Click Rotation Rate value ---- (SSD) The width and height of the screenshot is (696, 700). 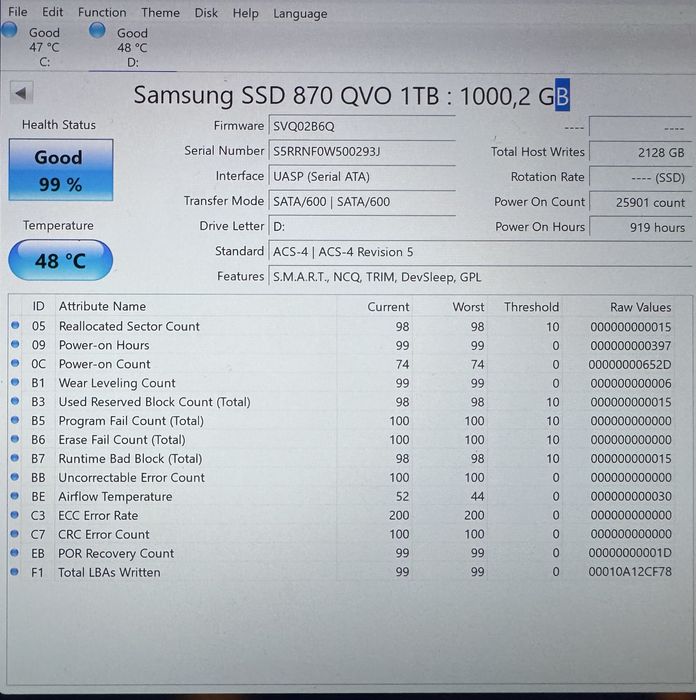[640, 178]
